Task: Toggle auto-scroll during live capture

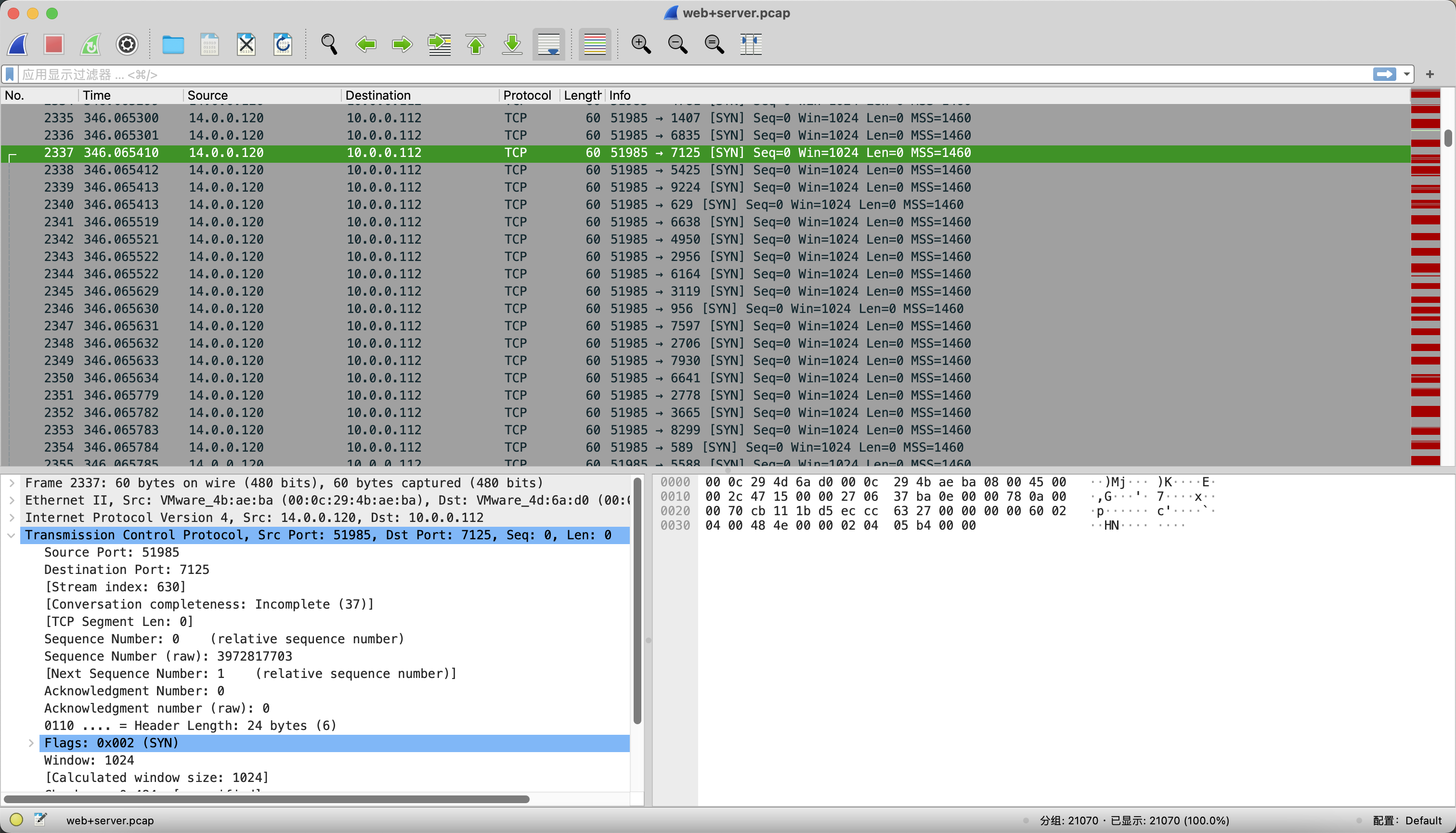Action: [x=548, y=44]
